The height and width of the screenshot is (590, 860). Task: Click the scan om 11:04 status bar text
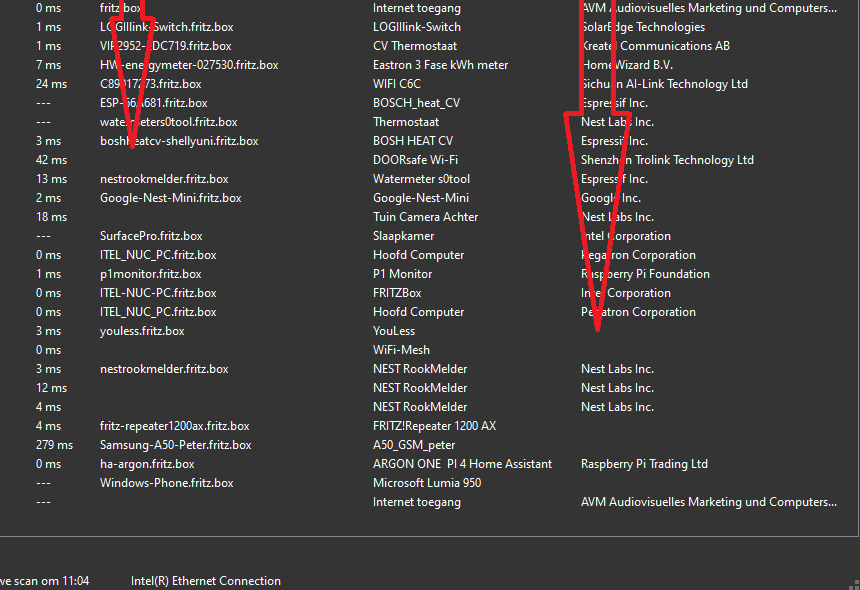pyautogui.click(x=52, y=581)
